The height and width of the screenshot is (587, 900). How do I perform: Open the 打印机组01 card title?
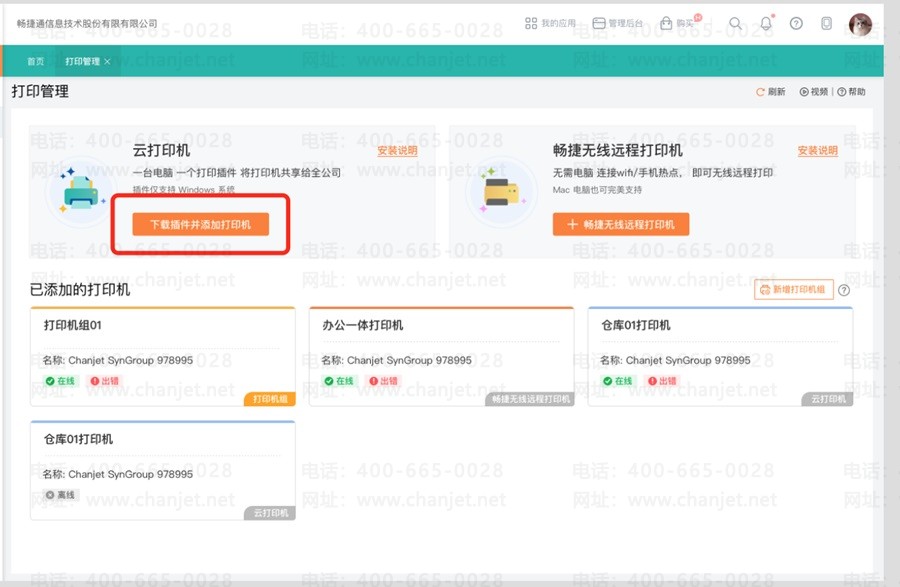(x=72, y=325)
